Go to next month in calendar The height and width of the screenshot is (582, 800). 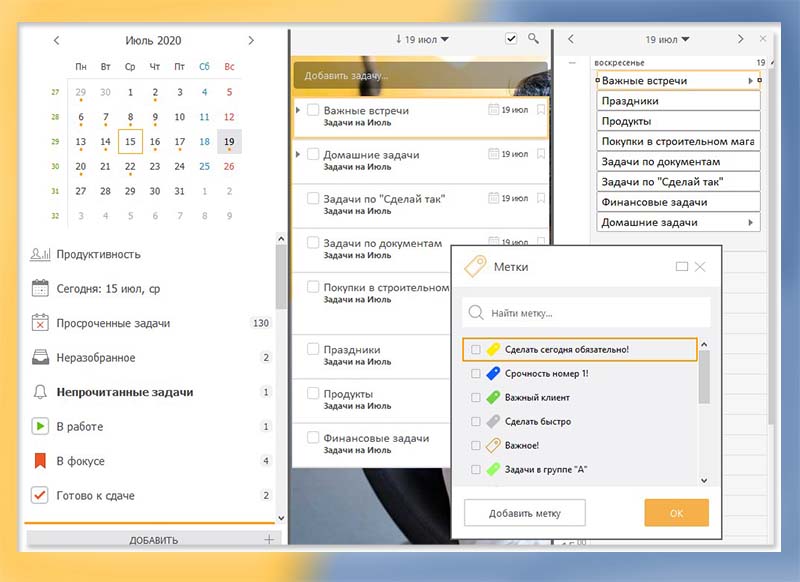(251, 40)
